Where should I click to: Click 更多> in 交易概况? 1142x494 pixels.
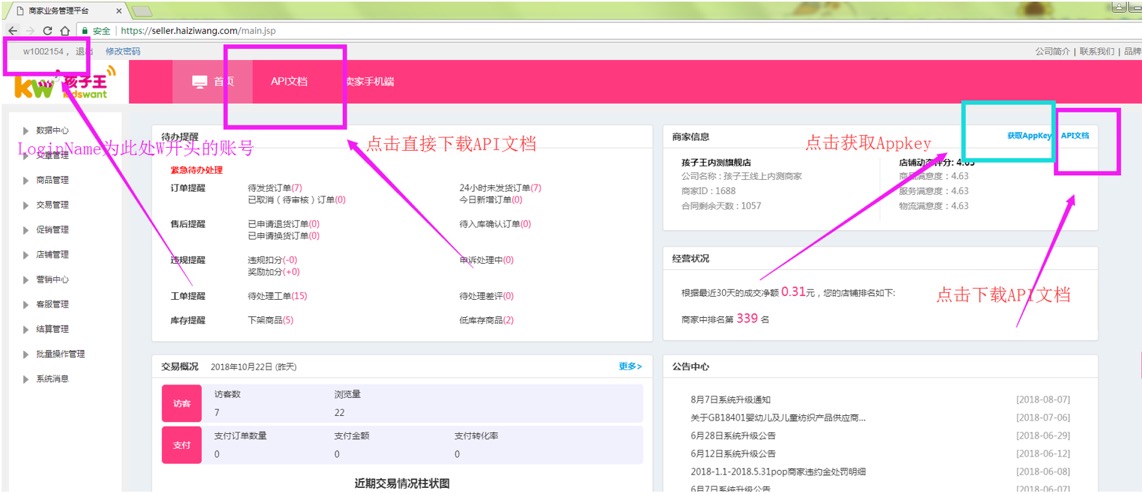(x=630, y=366)
